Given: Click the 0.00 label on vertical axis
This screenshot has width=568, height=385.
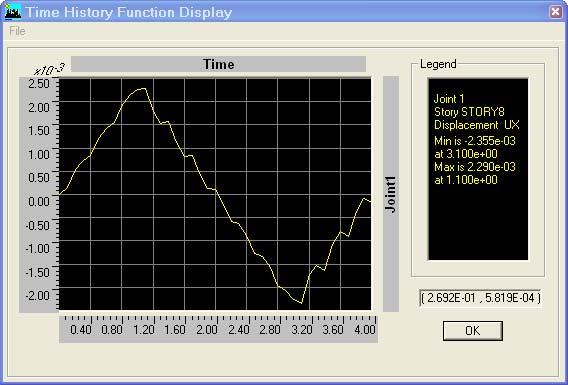Looking at the screenshot, I should click(38, 201).
